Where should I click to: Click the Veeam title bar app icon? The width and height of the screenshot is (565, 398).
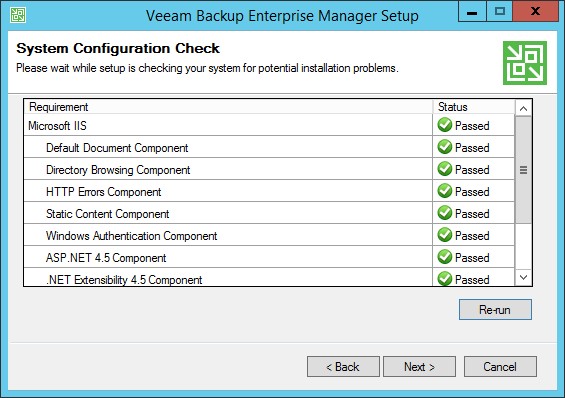(x=18, y=15)
